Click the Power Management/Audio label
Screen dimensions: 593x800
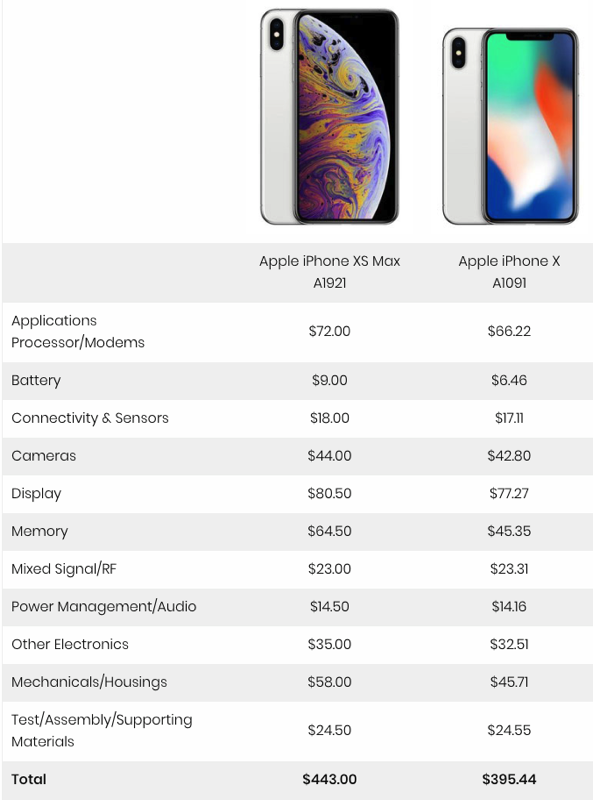104,607
